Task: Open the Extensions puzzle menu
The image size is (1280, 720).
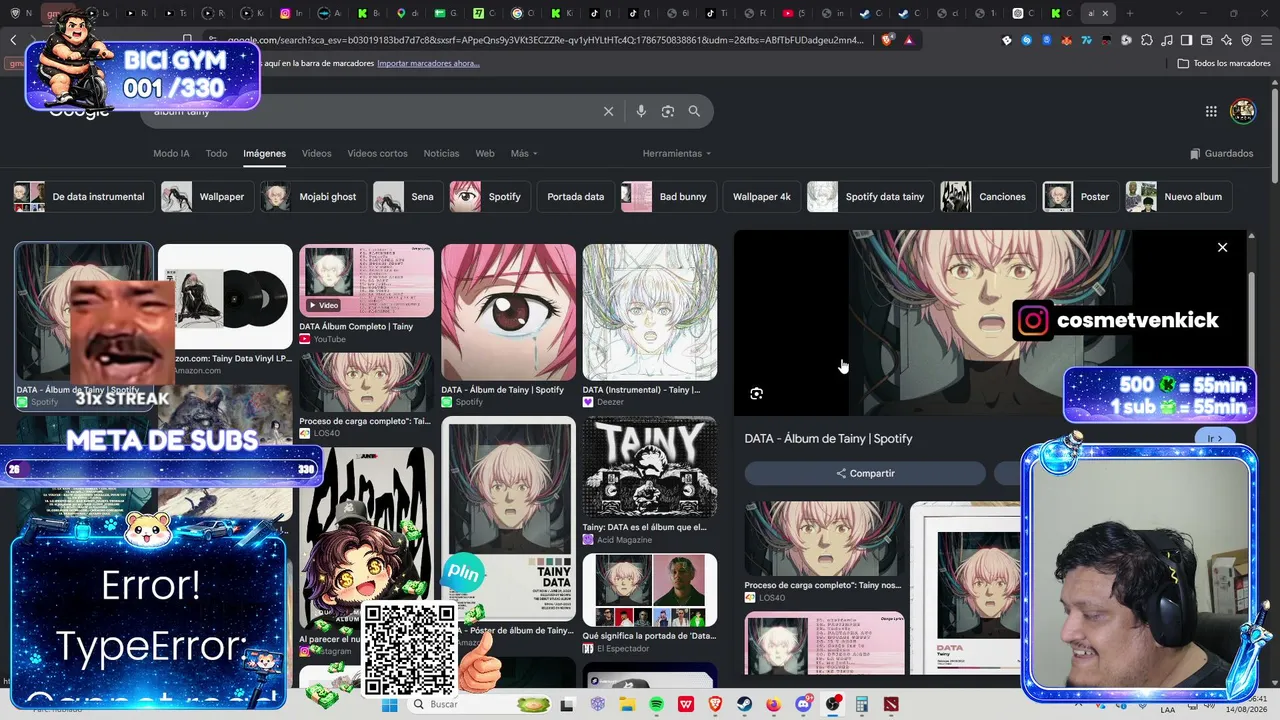Action: pyautogui.click(x=1146, y=40)
